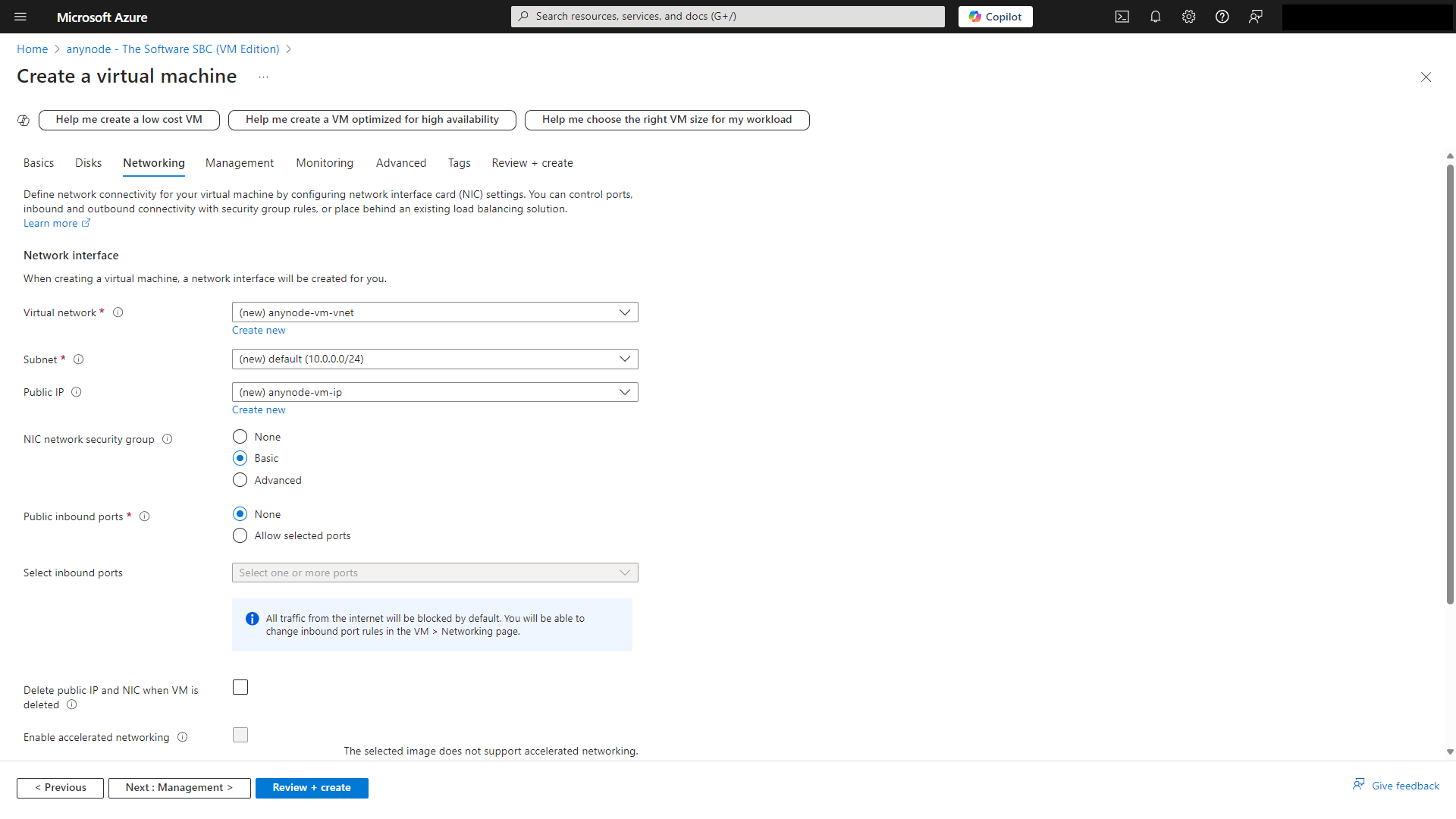The width and height of the screenshot is (1456, 819).
Task: Show info tooltip for Delete public IP and NIC
Action: (72, 704)
